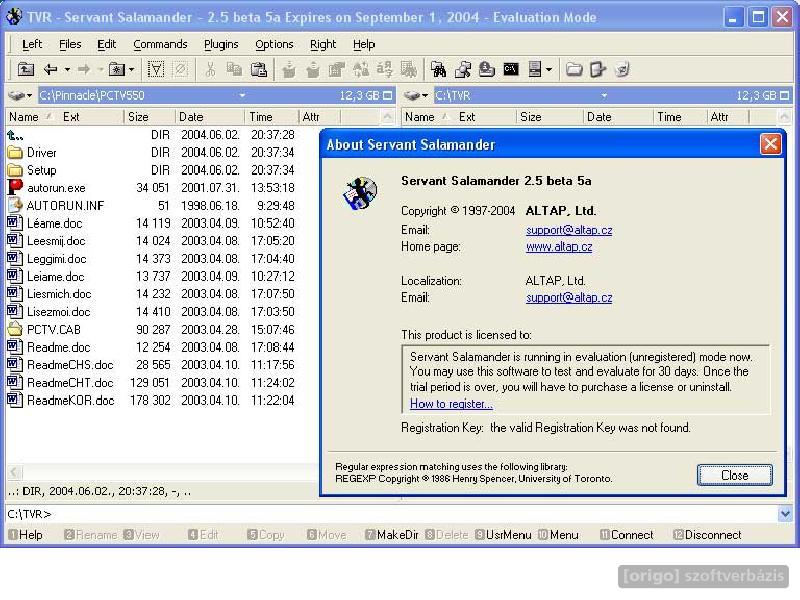This screenshot has width=800, height=600.
Task: Click the Salamander logo in About dialog
Action: 360,193
